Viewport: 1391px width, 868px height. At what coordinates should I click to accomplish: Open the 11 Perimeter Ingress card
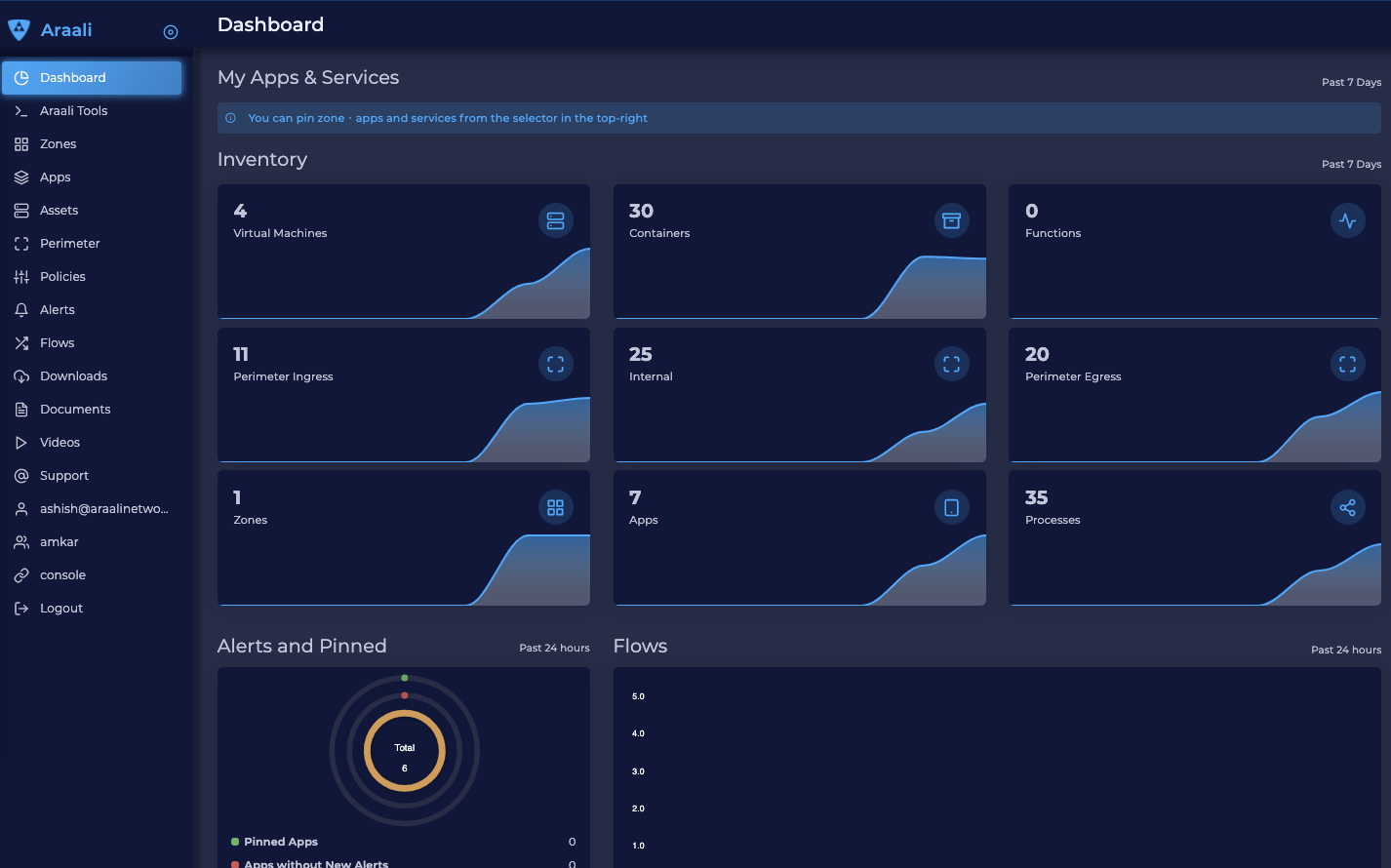(x=404, y=395)
